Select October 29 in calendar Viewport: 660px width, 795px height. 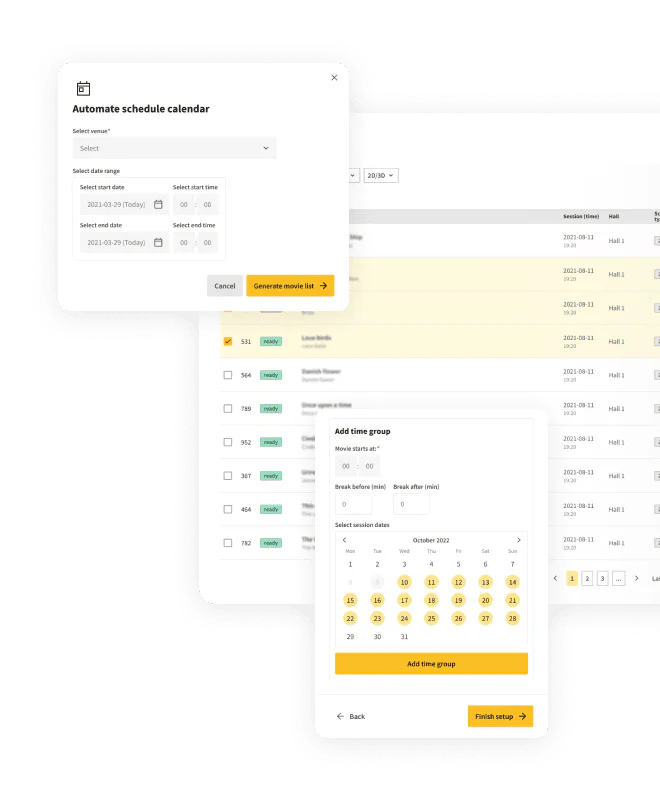[x=350, y=637]
